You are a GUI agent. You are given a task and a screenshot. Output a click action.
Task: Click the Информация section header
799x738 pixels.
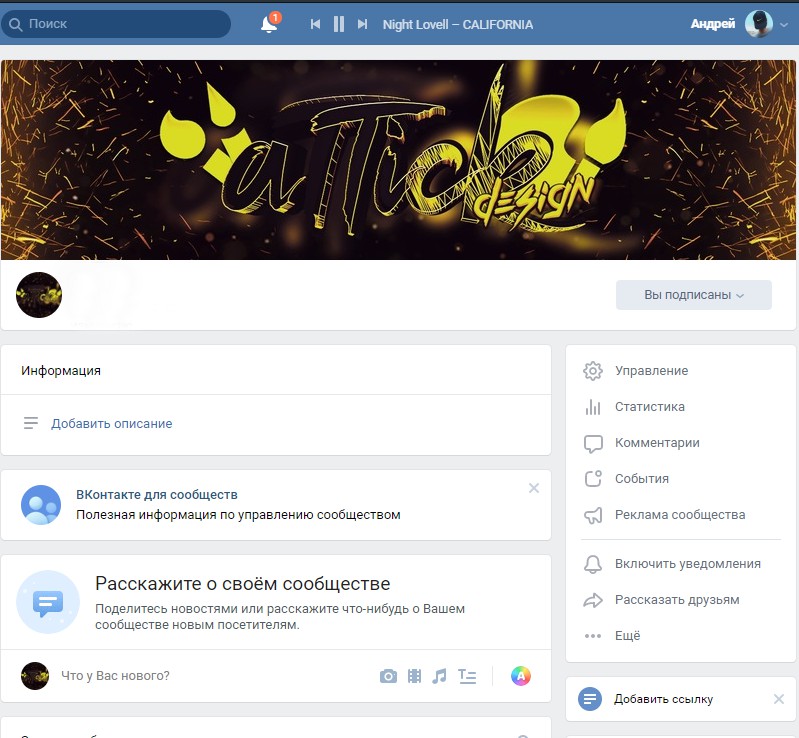(61, 371)
